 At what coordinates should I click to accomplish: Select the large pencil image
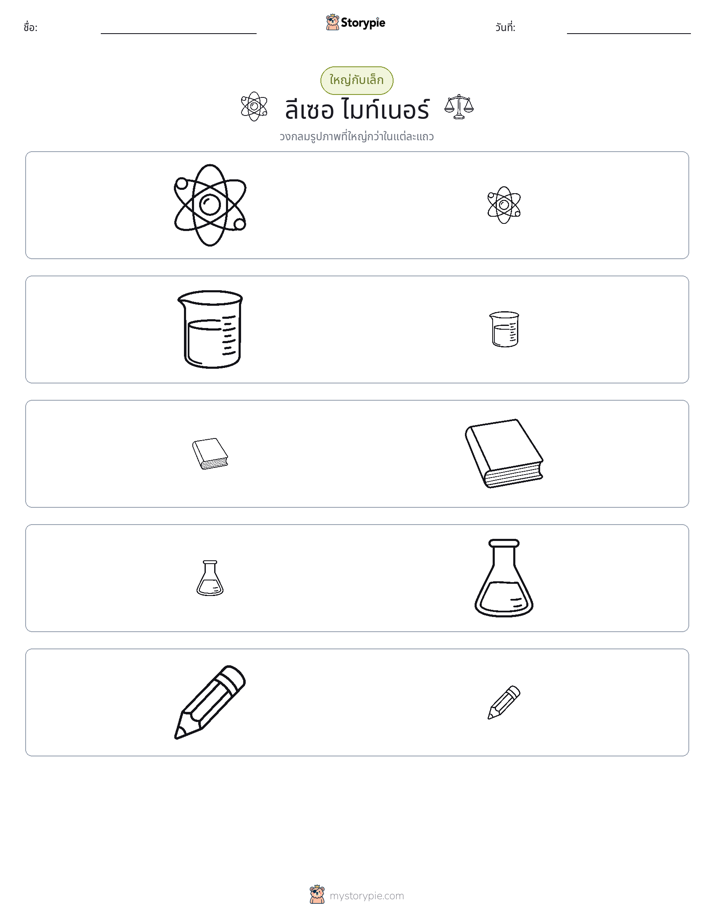point(210,702)
